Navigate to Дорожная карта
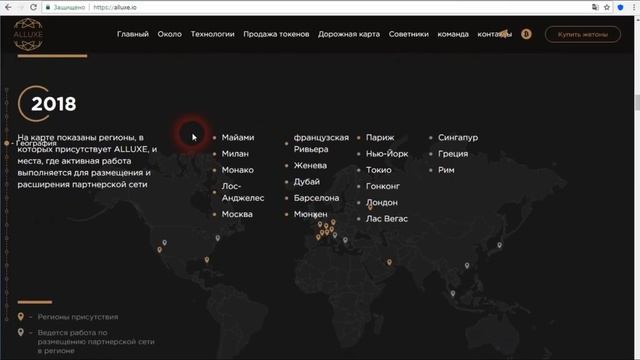The image size is (640, 360). [x=349, y=34]
